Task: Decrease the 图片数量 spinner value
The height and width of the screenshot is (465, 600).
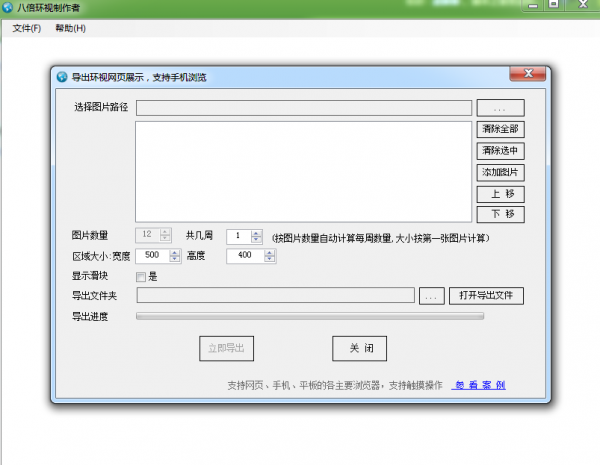Action: (165, 238)
